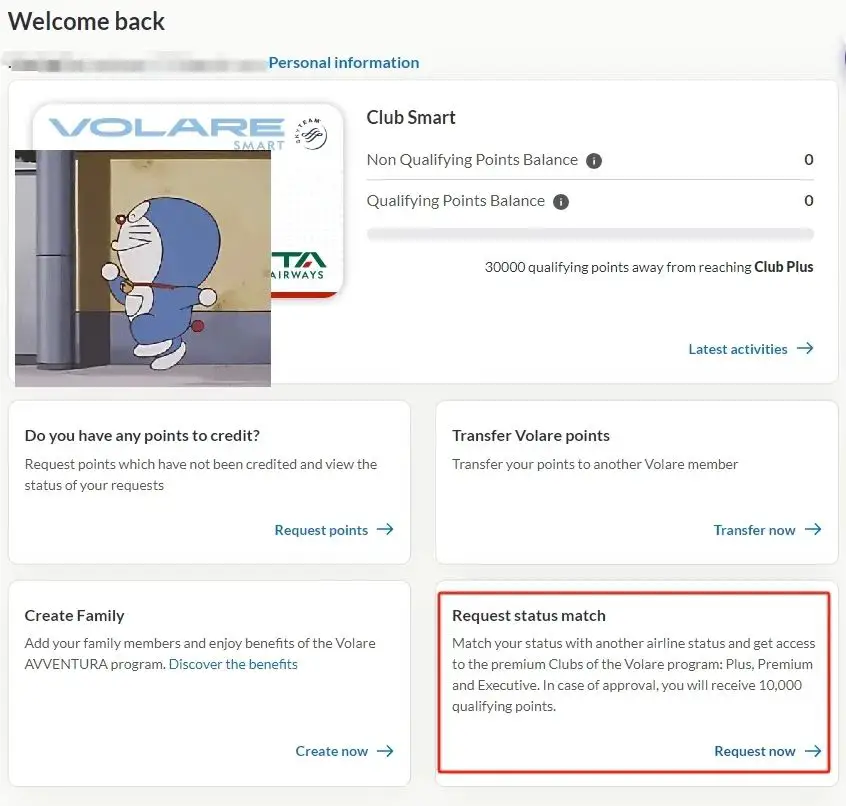
Task: Open the Personal information link
Action: (344, 63)
